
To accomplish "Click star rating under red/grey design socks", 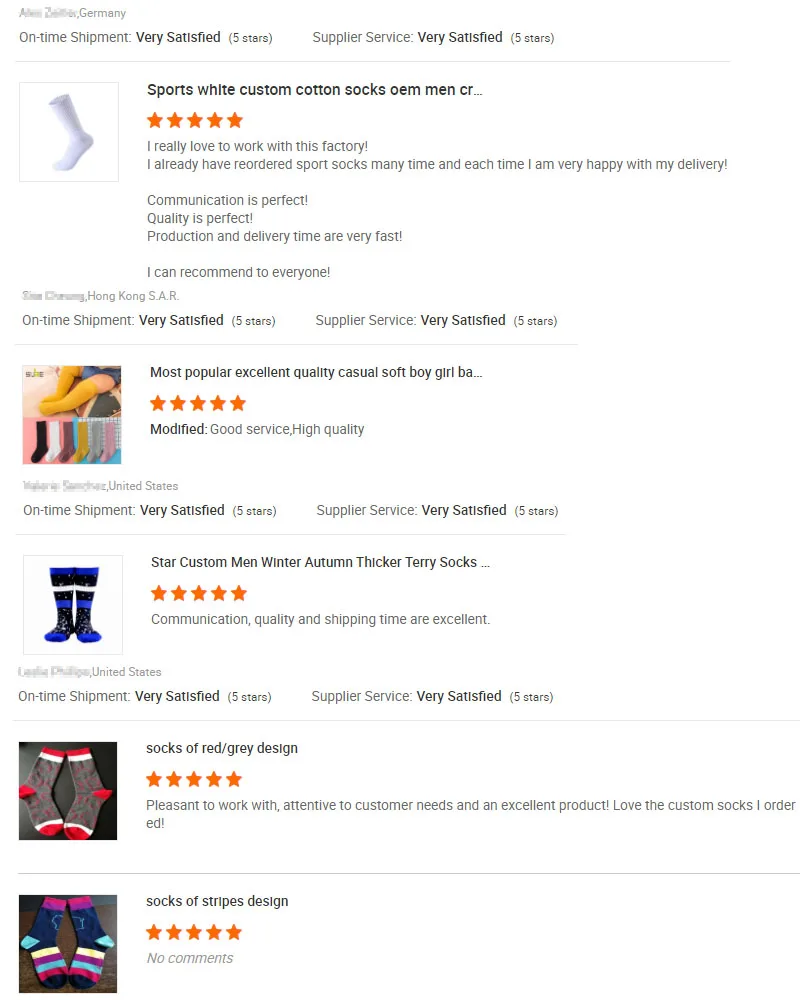I will 194,779.
